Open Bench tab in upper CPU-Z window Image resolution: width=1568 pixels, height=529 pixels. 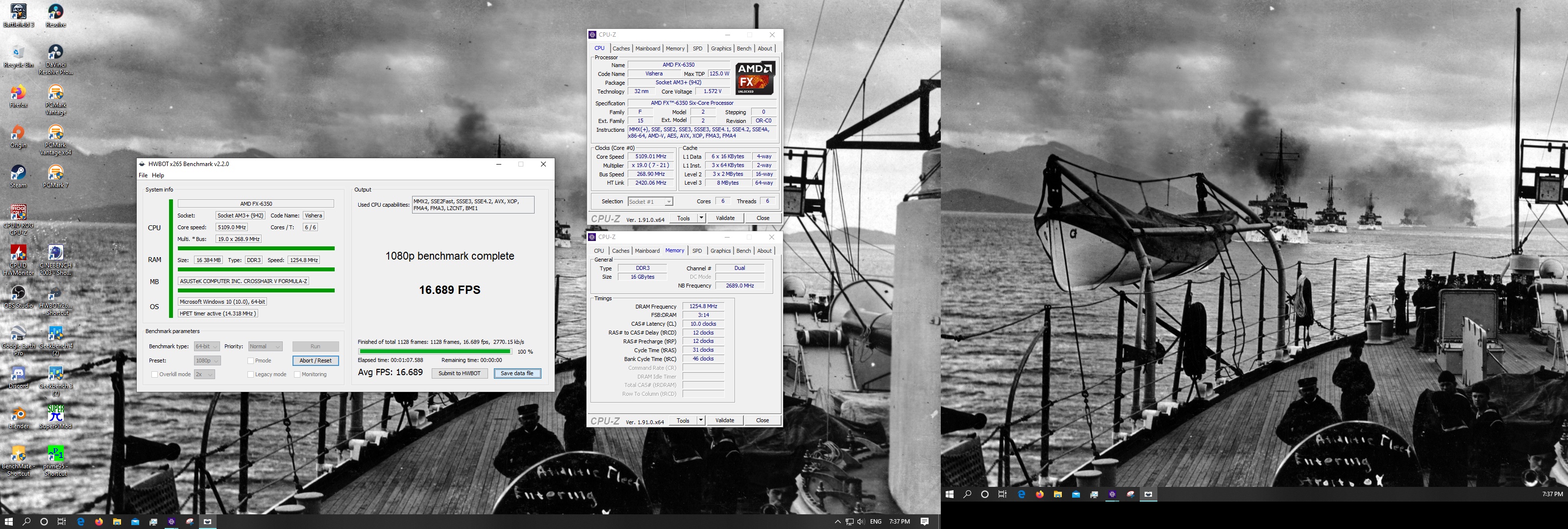744,48
